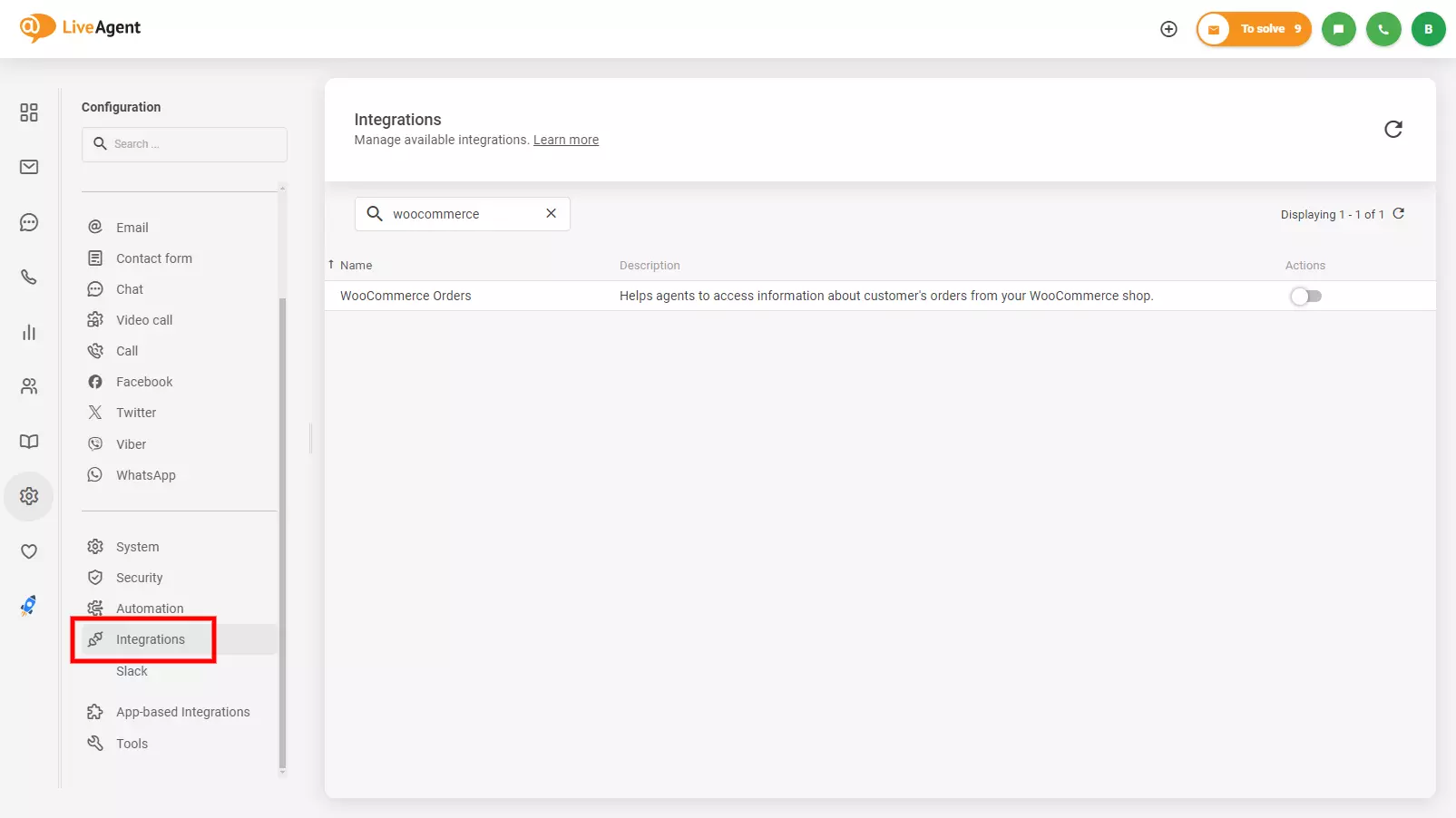Open the Knowledge Base book icon
1456x818 pixels.
pyautogui.click(x=28, y=442)
